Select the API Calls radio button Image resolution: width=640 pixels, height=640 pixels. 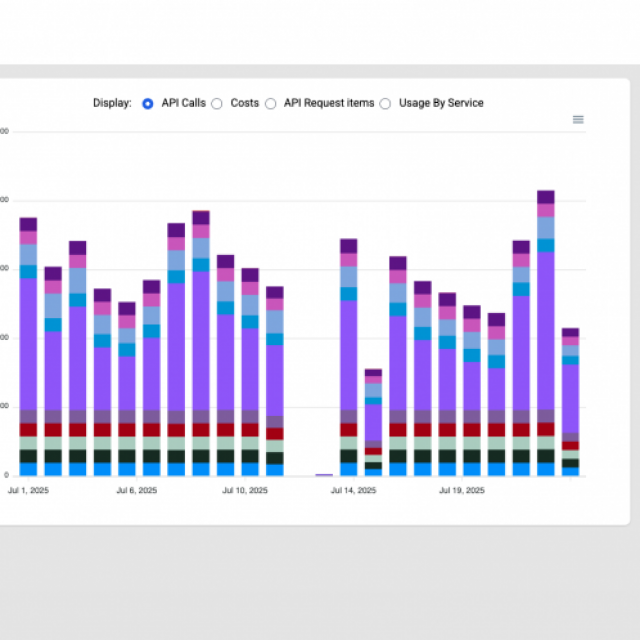click(x=148, y=103)
